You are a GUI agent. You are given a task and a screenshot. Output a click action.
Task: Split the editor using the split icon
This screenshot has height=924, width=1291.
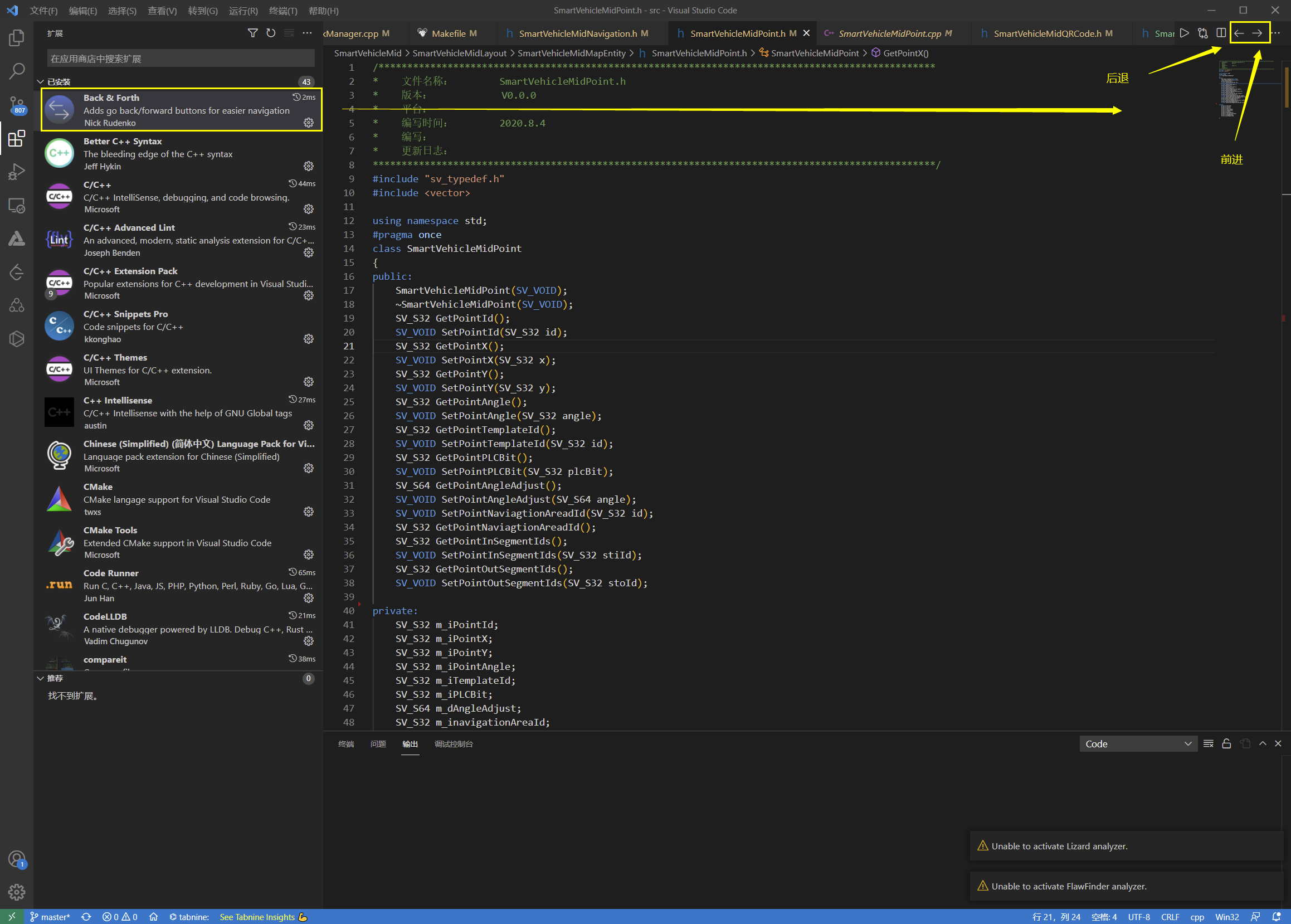[x=1221, y=33]
